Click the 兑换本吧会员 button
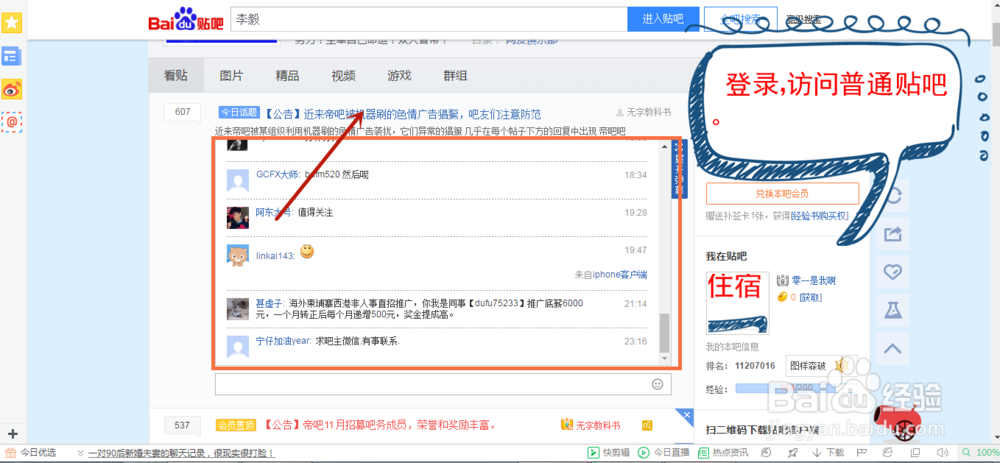Viewport: 1000px width, 463px height. (x=783, y=193)
